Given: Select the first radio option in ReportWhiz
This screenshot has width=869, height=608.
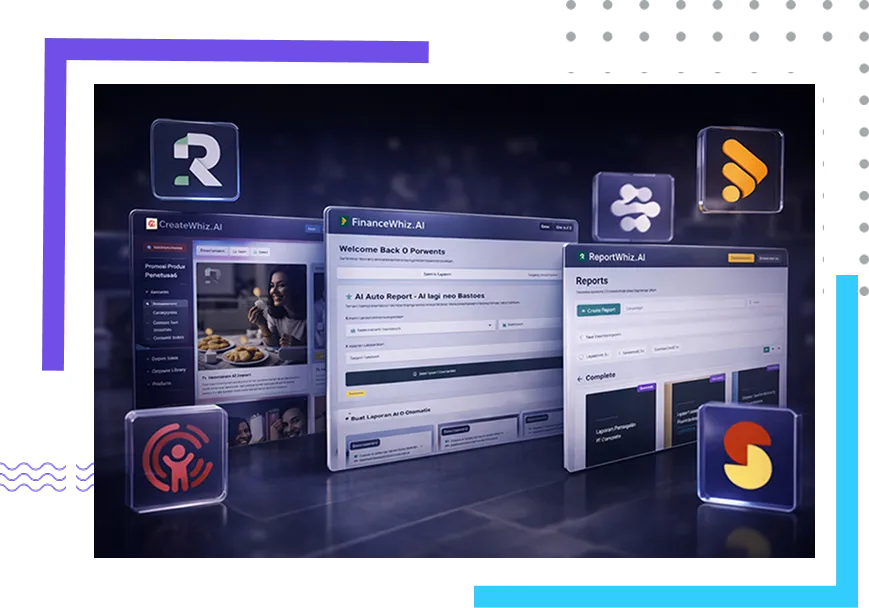Looking at the screenshot, I should click(x=582, y=336).
